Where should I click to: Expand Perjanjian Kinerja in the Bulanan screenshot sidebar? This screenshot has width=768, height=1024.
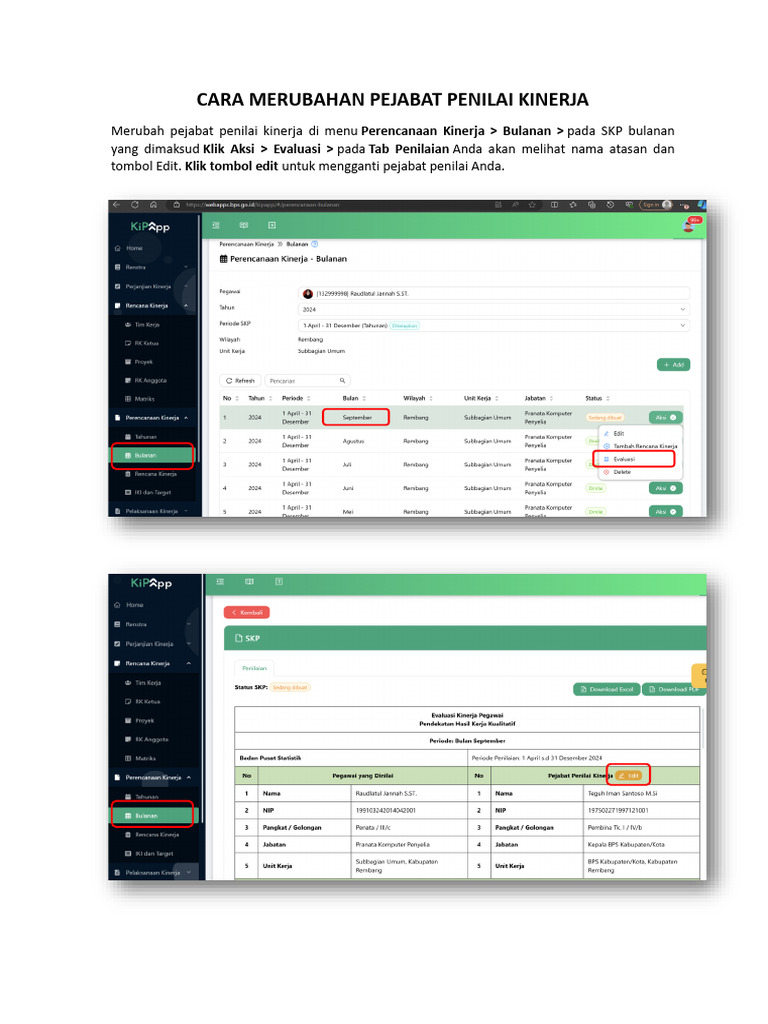(152, 286)
